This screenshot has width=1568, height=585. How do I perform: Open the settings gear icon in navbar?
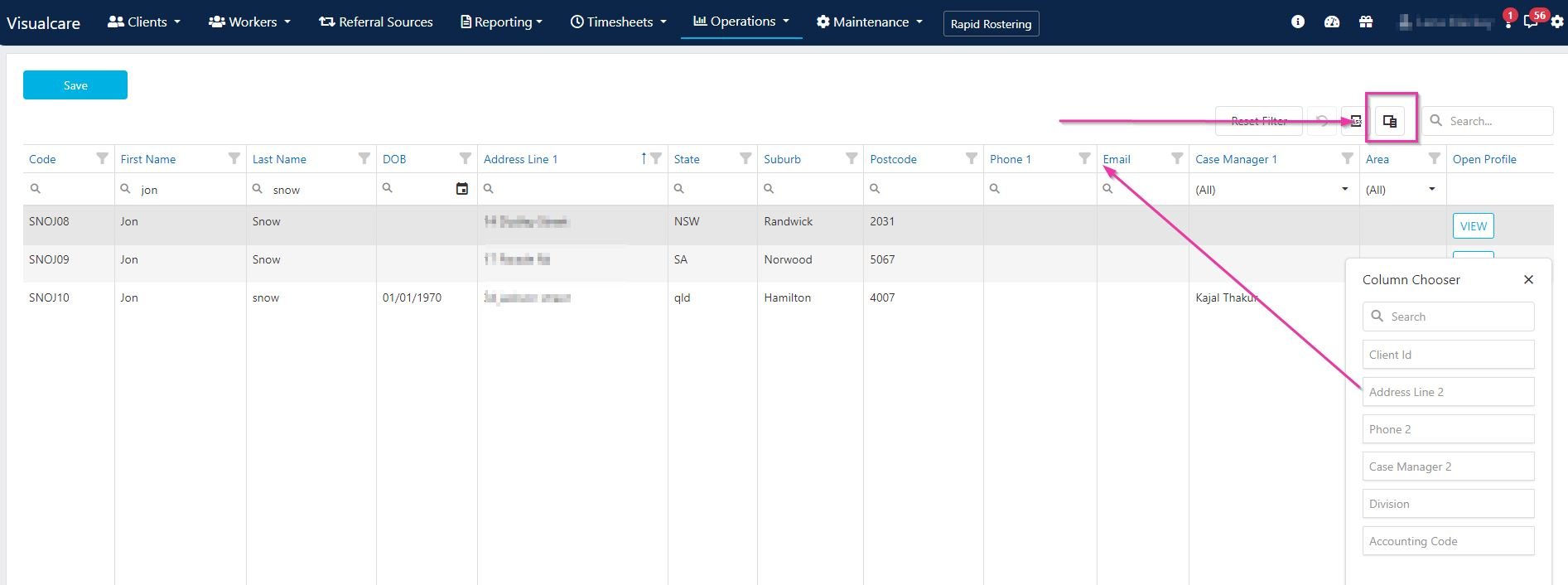tap(1557, 22)
